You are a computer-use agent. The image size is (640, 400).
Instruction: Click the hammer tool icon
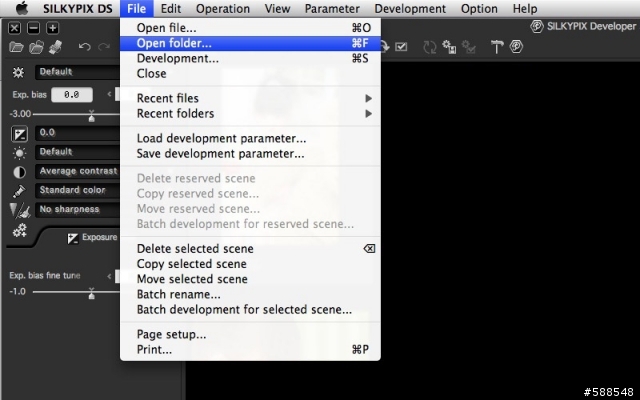pyautogui.click(x=497, y=47)
